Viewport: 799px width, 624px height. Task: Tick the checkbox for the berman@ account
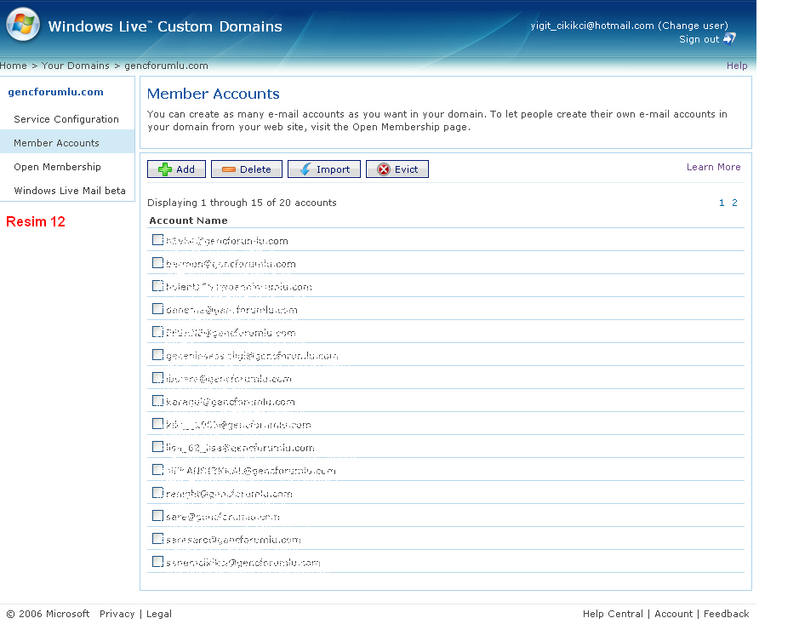[x=157, y=263]
